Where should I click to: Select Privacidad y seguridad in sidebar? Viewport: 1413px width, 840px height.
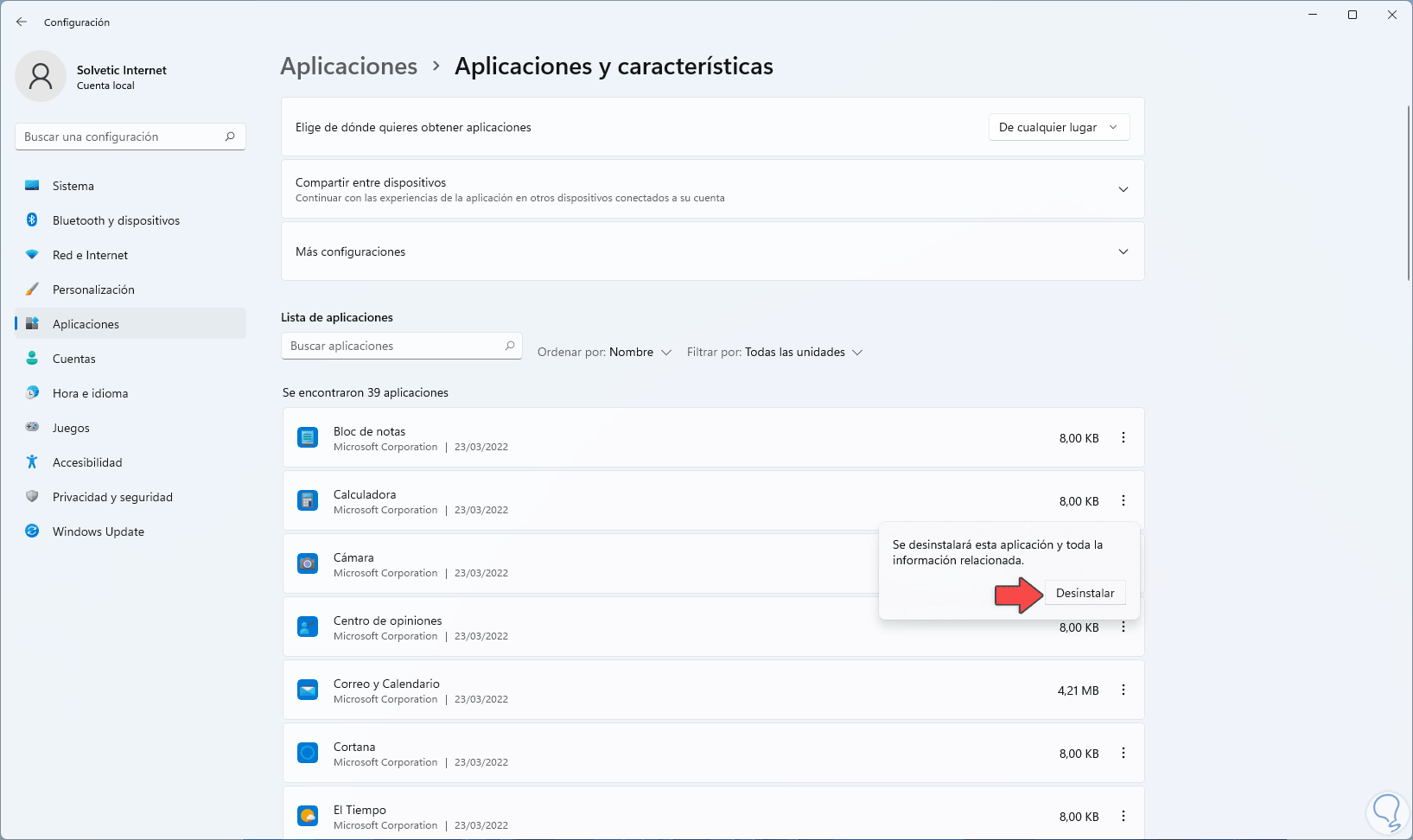(x=112, y=497)
